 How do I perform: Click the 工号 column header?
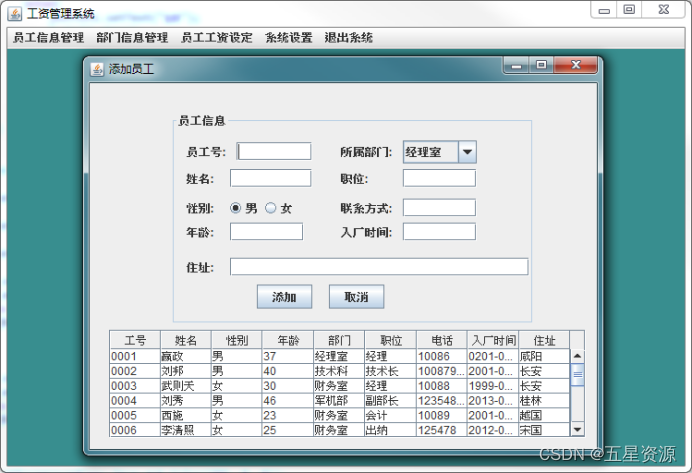click(135, 340)
